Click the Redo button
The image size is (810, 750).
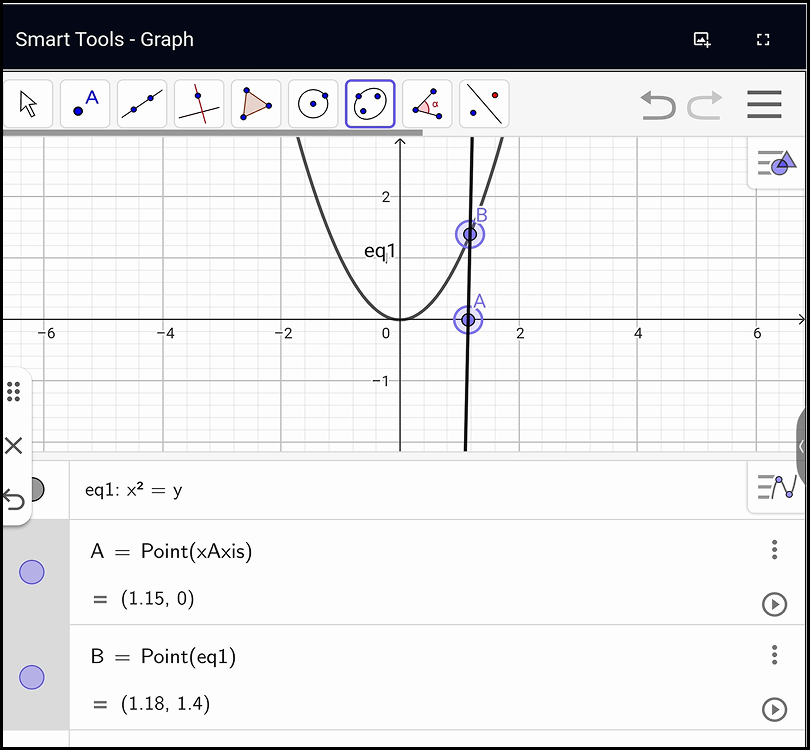coord(704,106)
